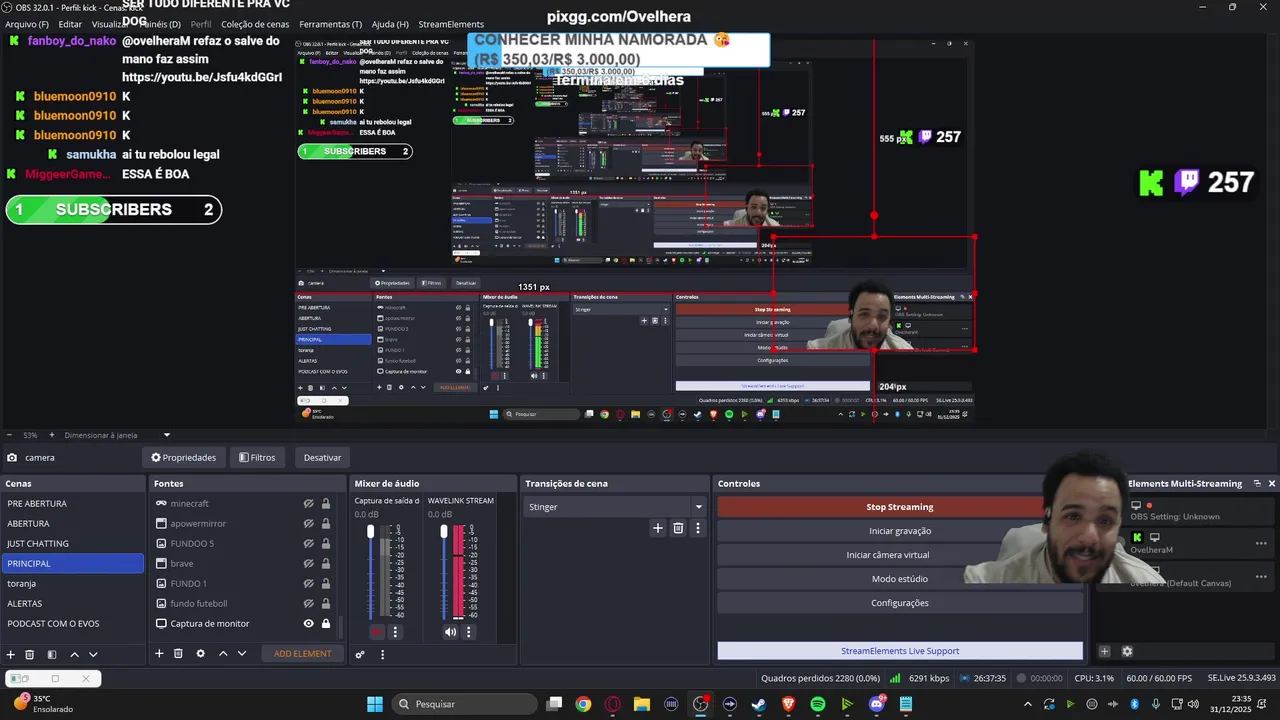The height and width of the screenshot is (720, 1280).
Task: Show hidden system tray icons chevron
Action: pos(1030,704)
